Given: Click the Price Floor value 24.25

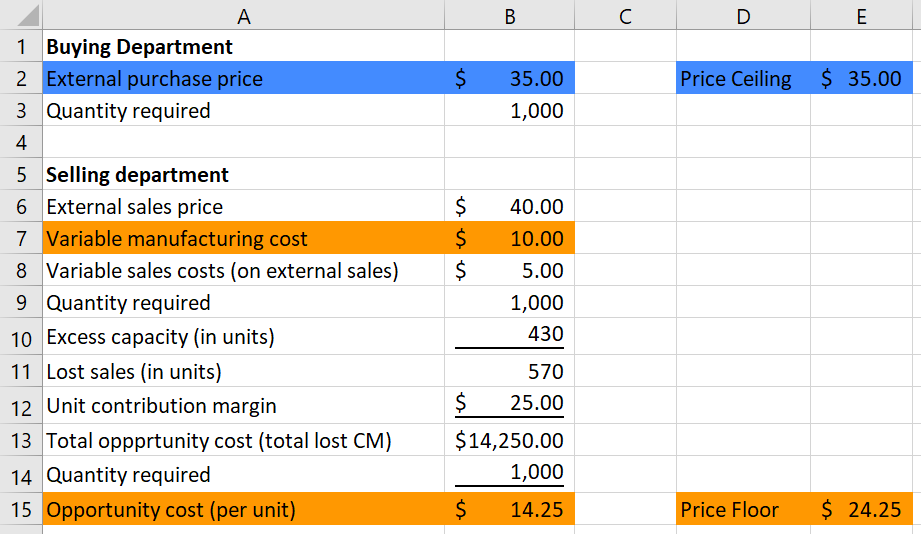Looking at the screenshot, I should [x=861, y=509].
